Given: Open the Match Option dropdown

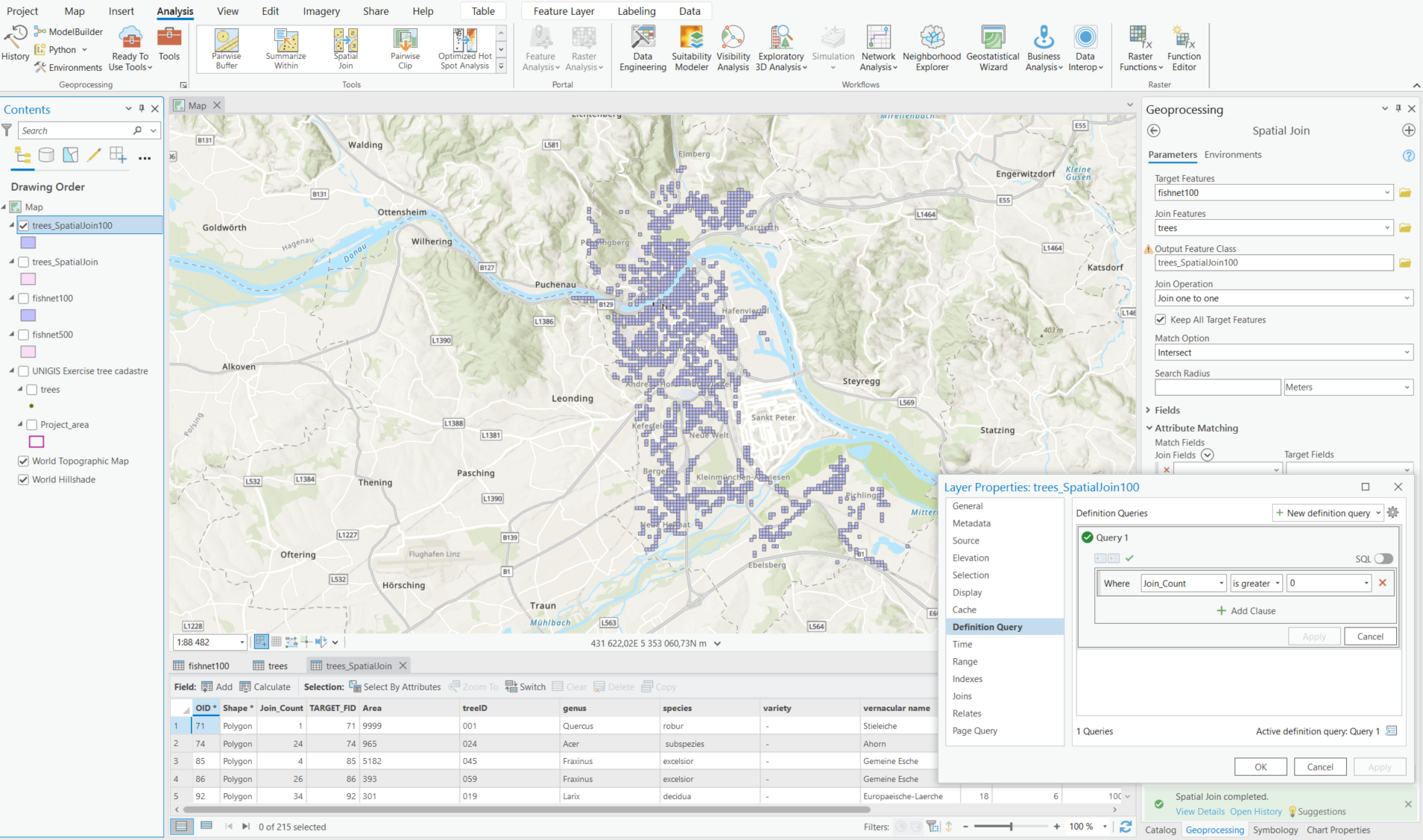Looking at the screenshot, I should 1282,353.
